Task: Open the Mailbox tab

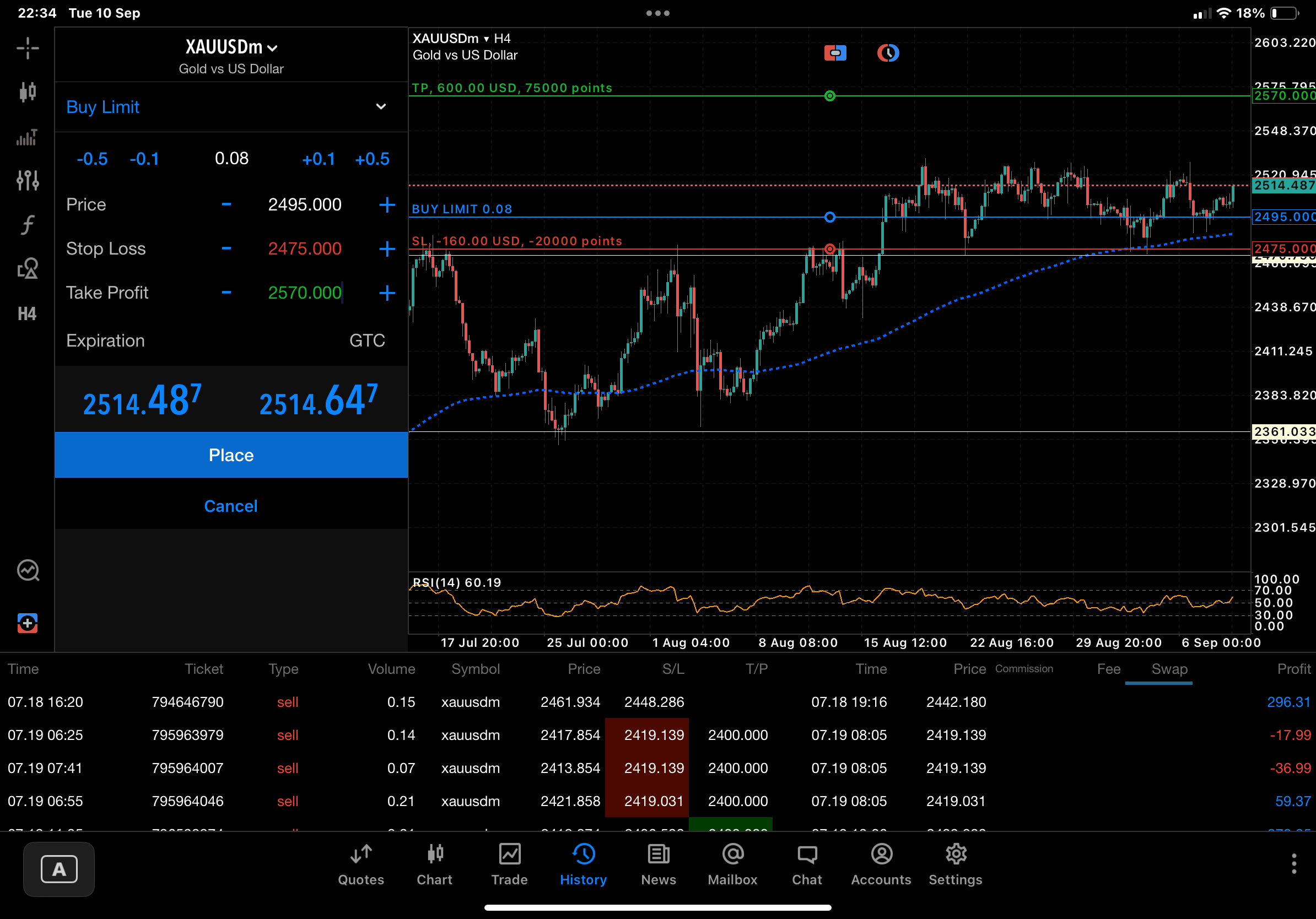Action: (x=732, y=865)
